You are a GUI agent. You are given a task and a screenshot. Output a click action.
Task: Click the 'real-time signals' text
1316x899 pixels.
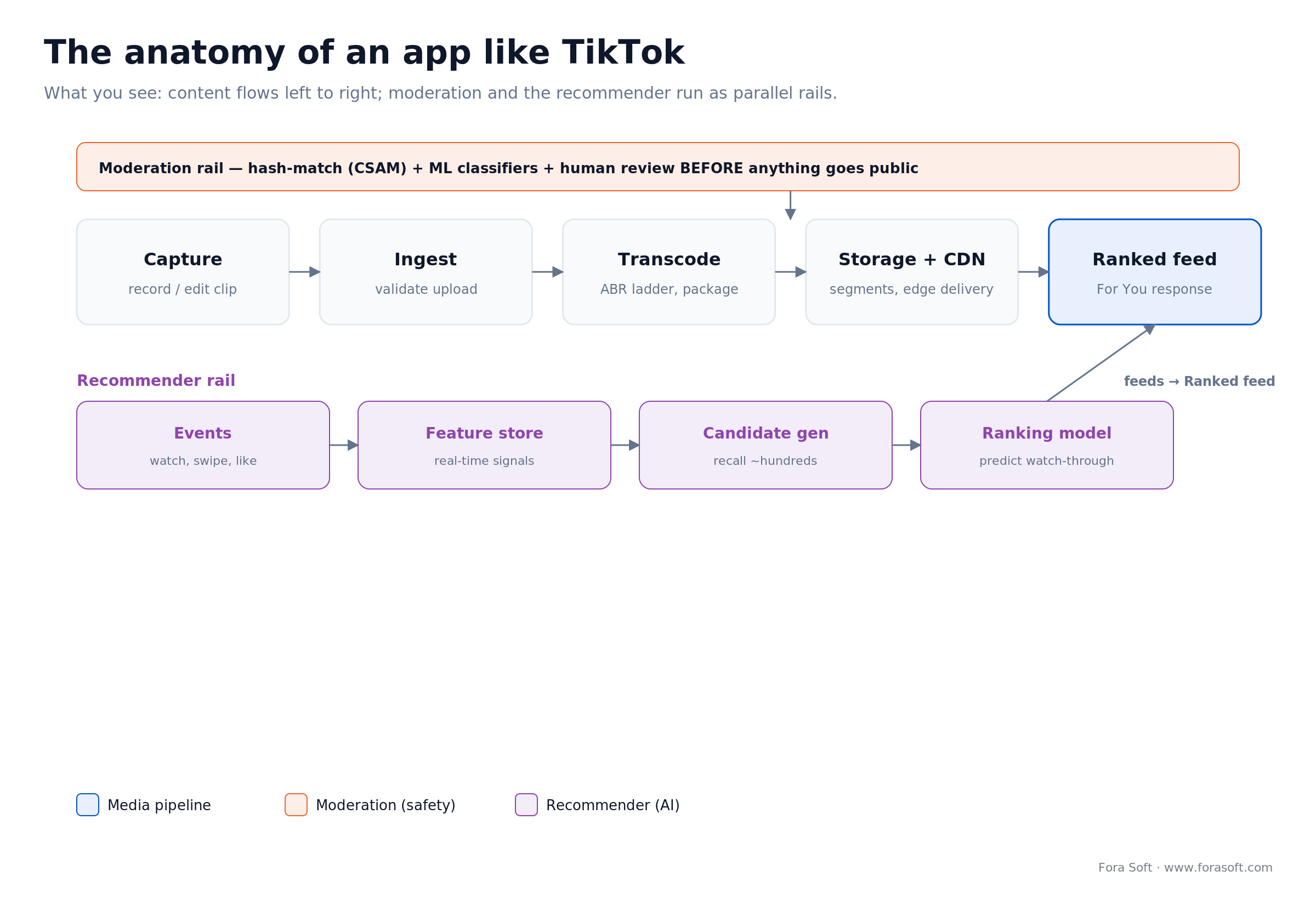[484, 461]
